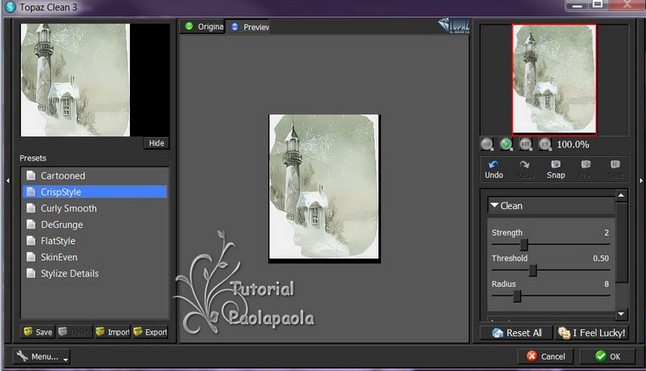This screenshot has height=371, width=646.
Task: Click the SkinEven preset page icon
Action: [x=31, y=257]
